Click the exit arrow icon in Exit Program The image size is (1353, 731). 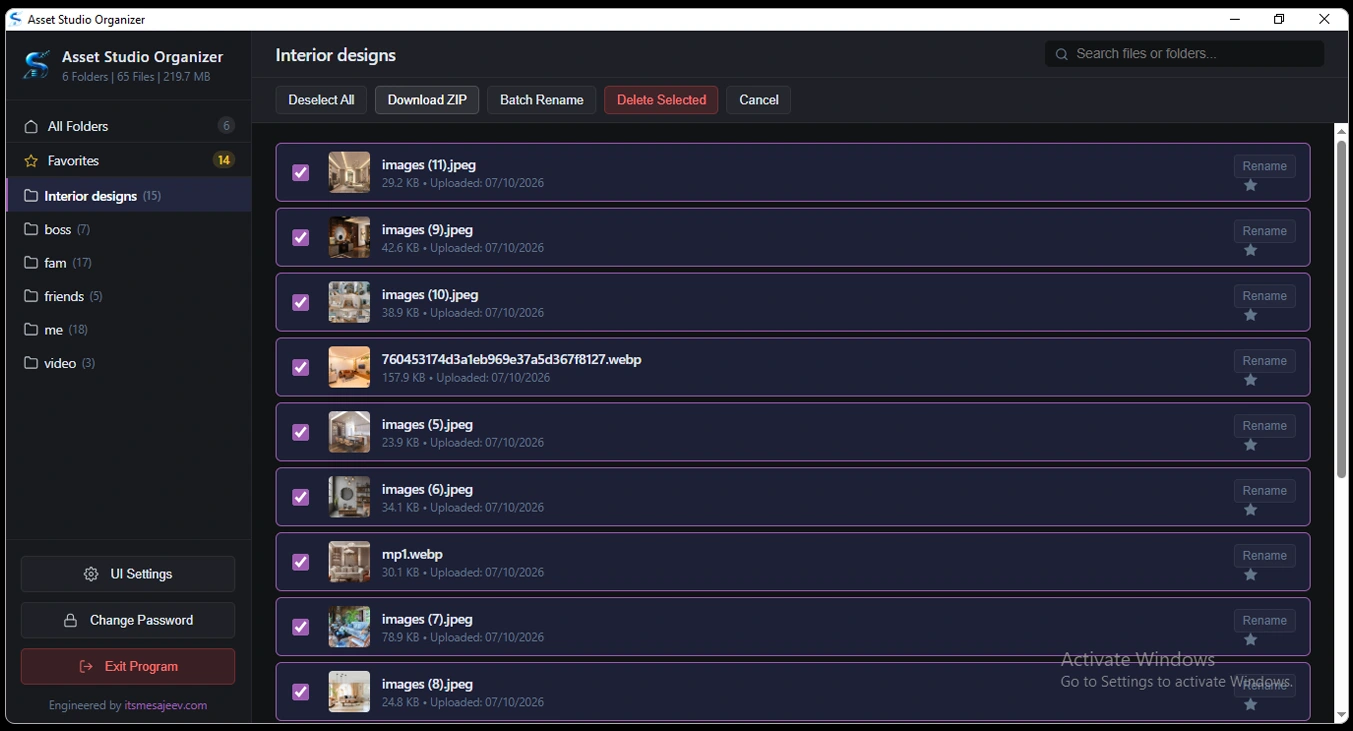[x=86, y=667]
